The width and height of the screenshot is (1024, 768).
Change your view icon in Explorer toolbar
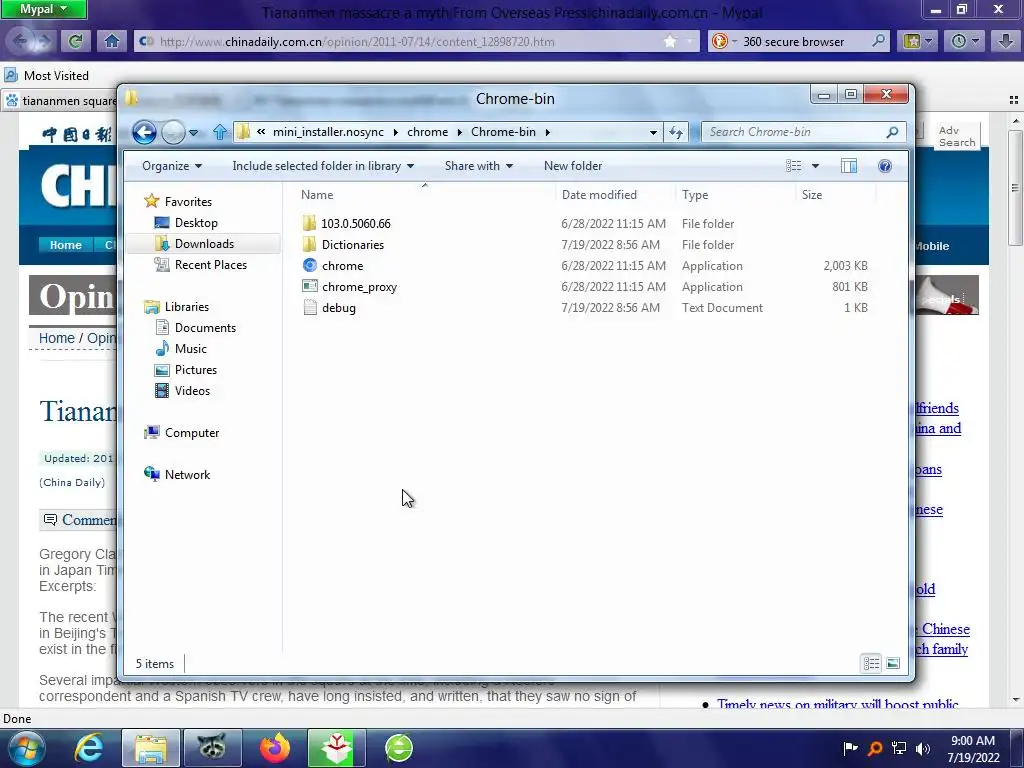pos(793,166)
